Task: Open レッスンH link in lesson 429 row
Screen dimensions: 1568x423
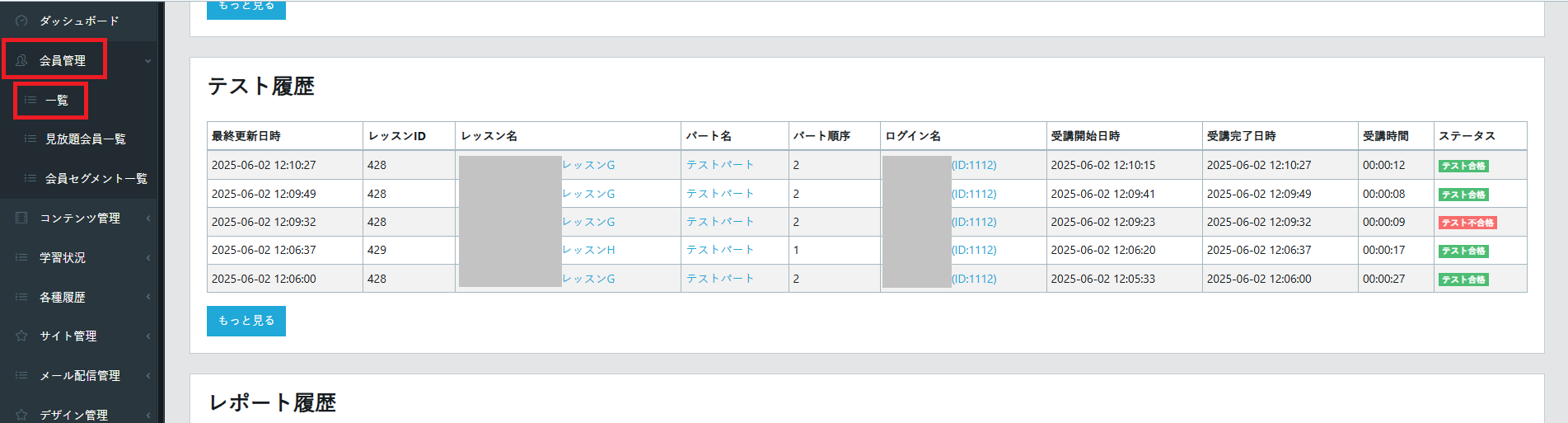Action: point(588,250)
